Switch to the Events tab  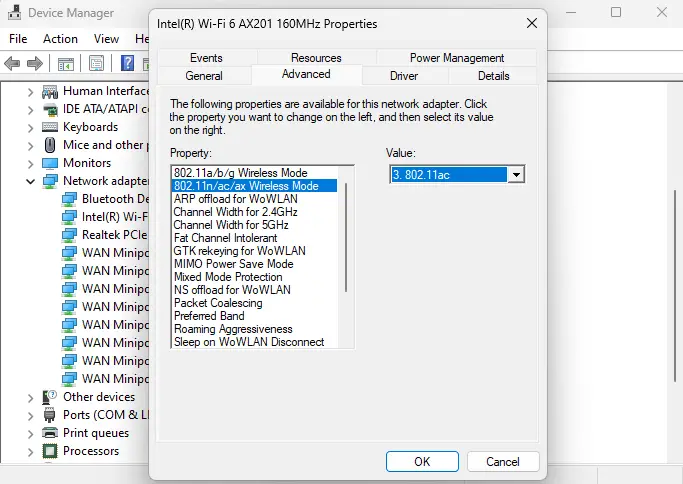[x=206, y=58]
